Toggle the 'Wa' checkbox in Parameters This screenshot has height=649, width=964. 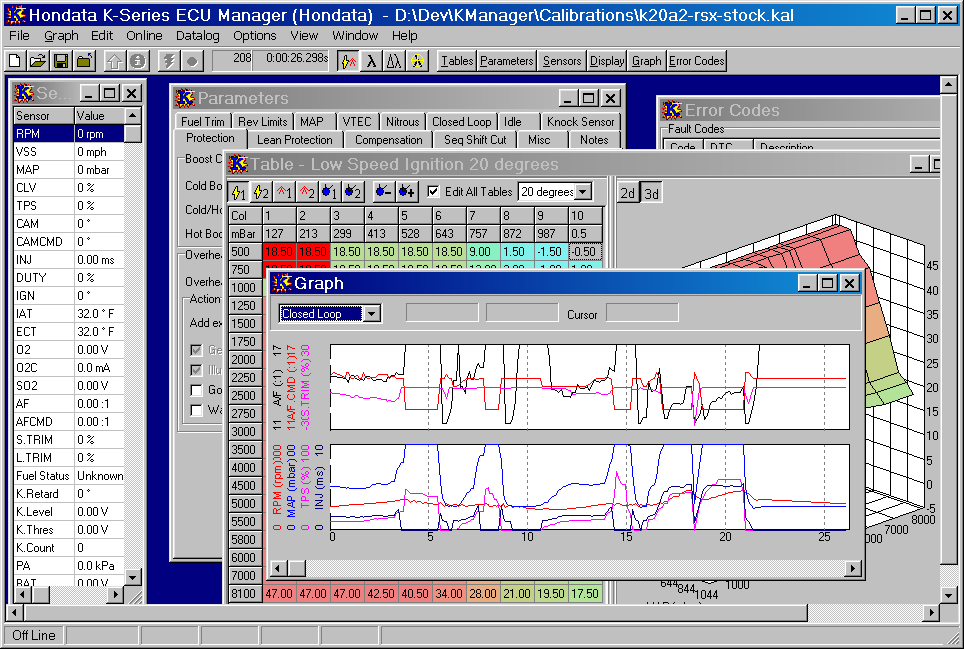tap(196, 410)
